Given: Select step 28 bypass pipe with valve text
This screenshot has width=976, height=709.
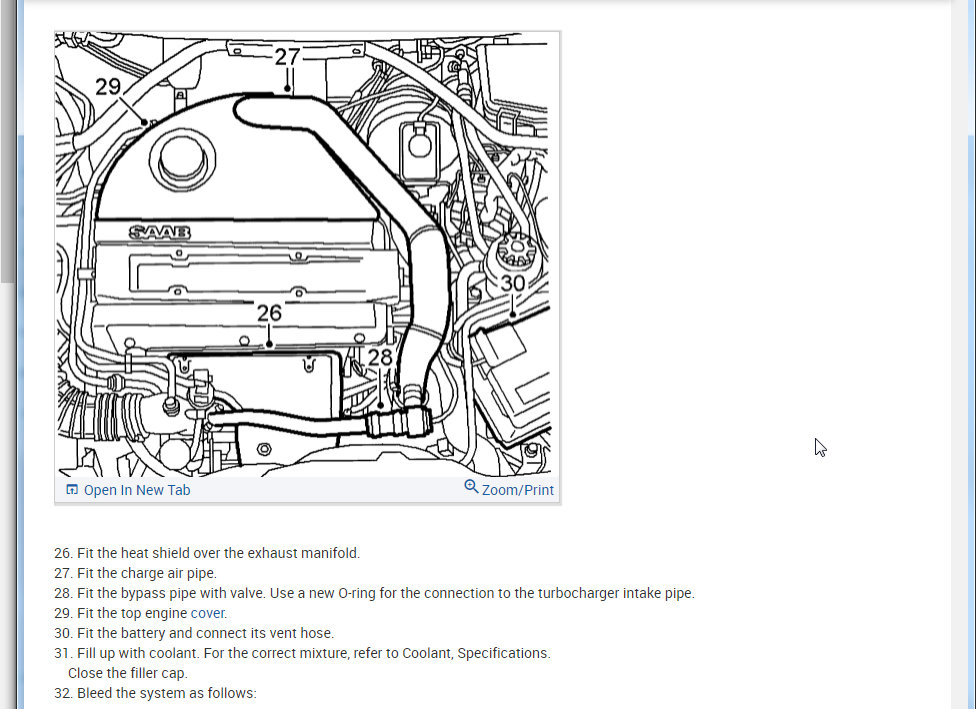Looking at the screenshot, I should [374, 593].
